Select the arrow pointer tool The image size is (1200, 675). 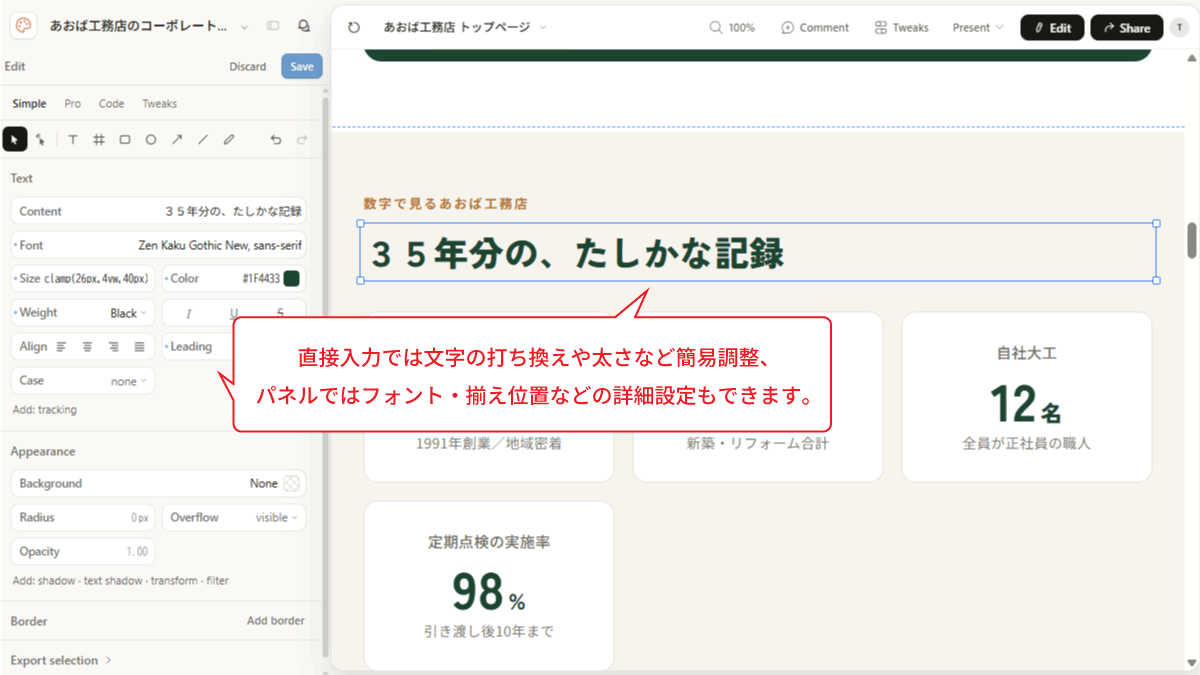tap(15, 140)
